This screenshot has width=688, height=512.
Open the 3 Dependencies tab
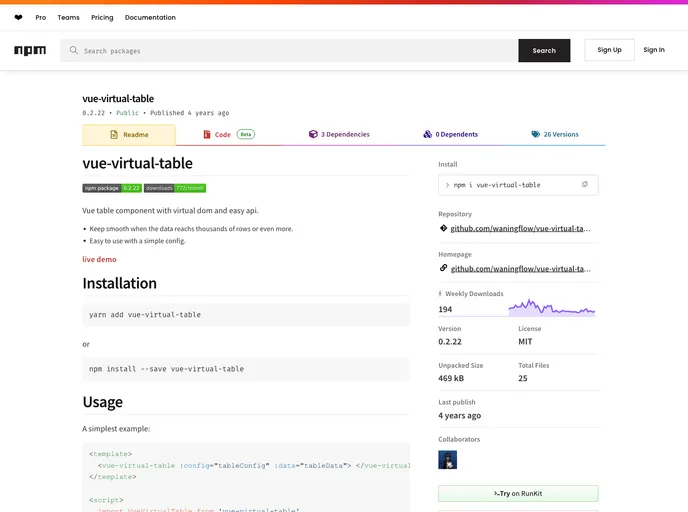click(339, 134)
